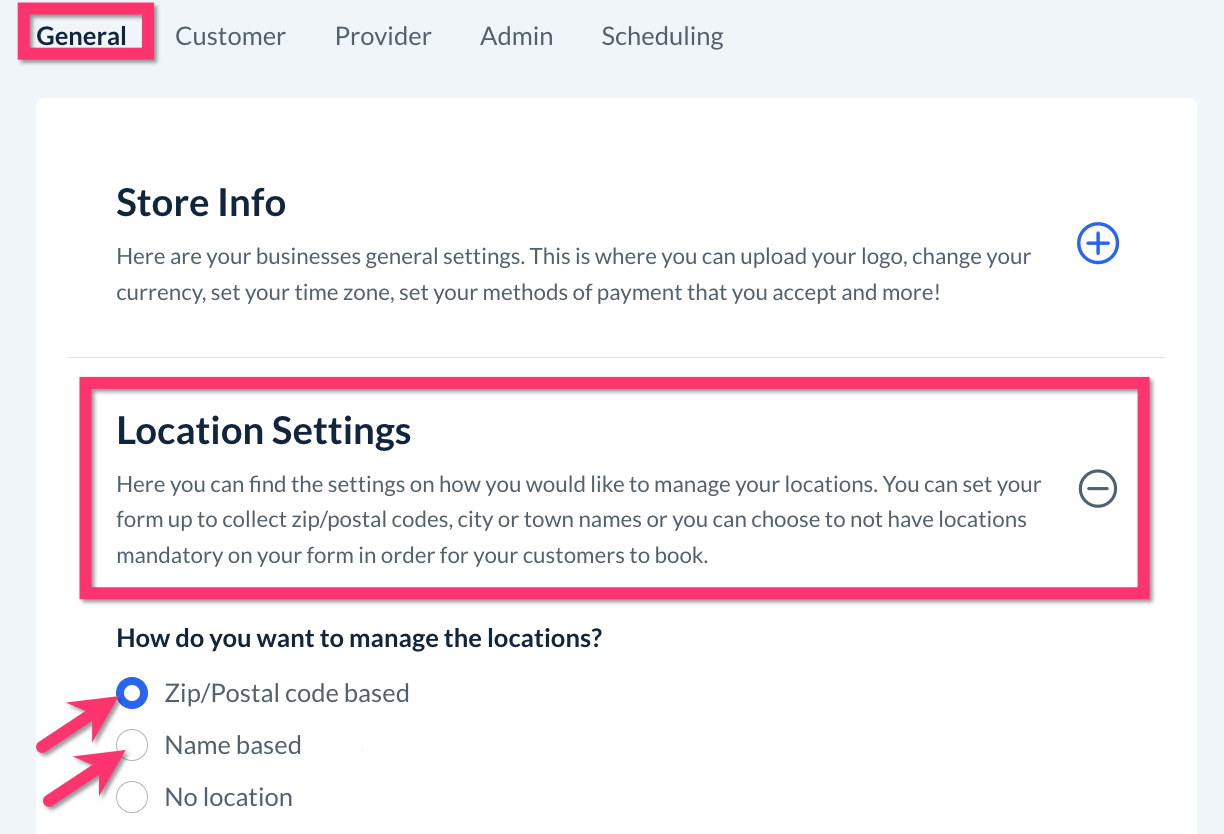
Task: Expand the Store Info section plus icon
Action: (x=1097, y=243)
